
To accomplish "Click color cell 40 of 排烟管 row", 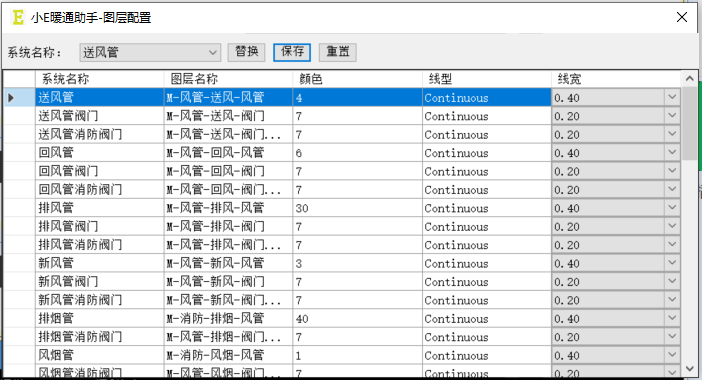I will [357, 318].
